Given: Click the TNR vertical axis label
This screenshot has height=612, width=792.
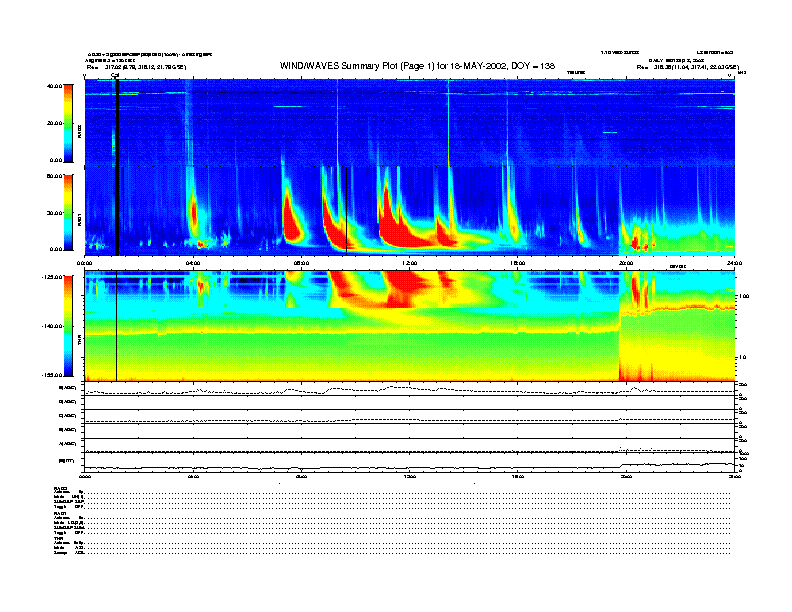Looking at the screenshot, I should point(80,340).
